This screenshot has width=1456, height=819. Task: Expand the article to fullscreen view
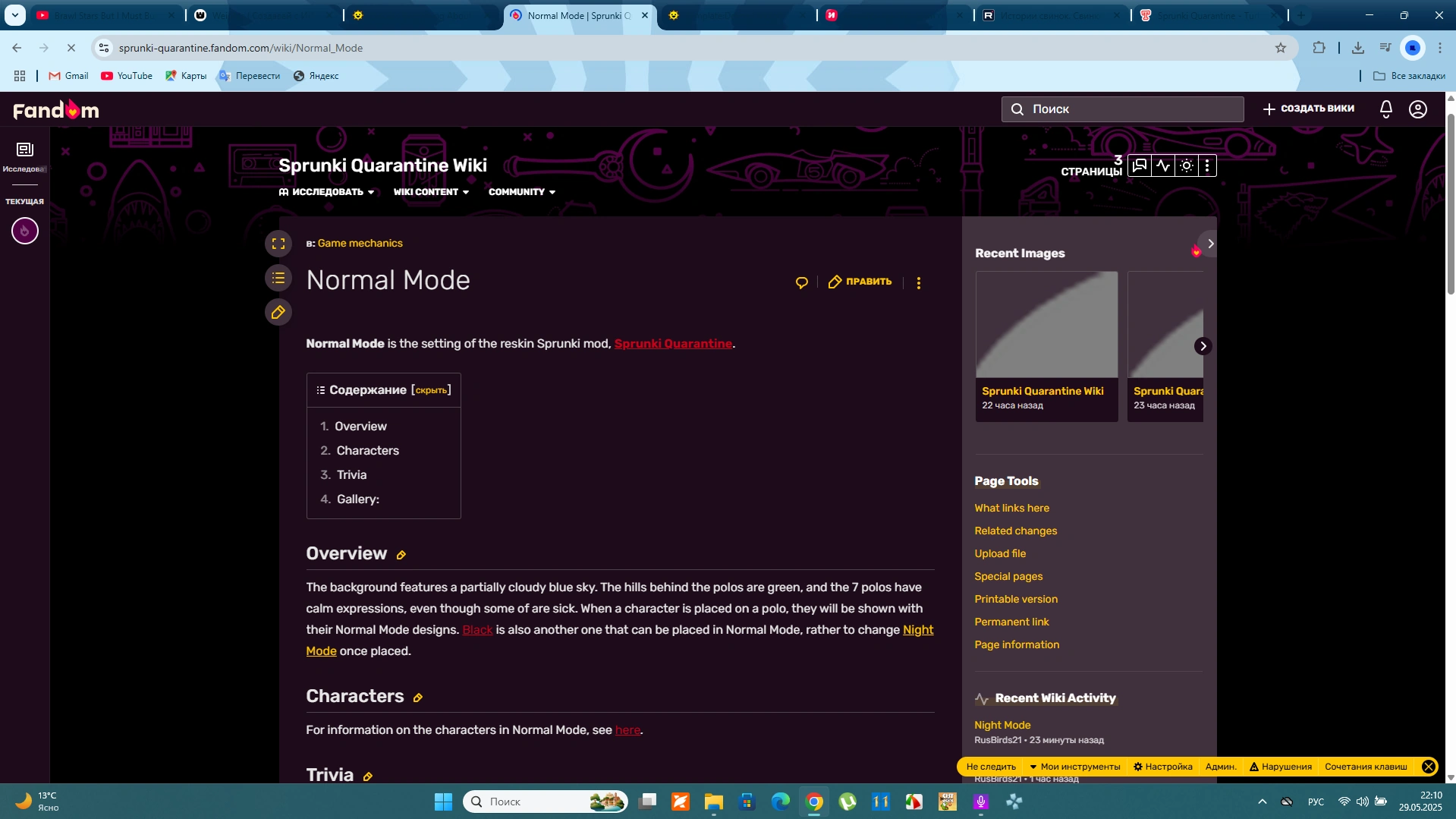(x=278, y=243)
